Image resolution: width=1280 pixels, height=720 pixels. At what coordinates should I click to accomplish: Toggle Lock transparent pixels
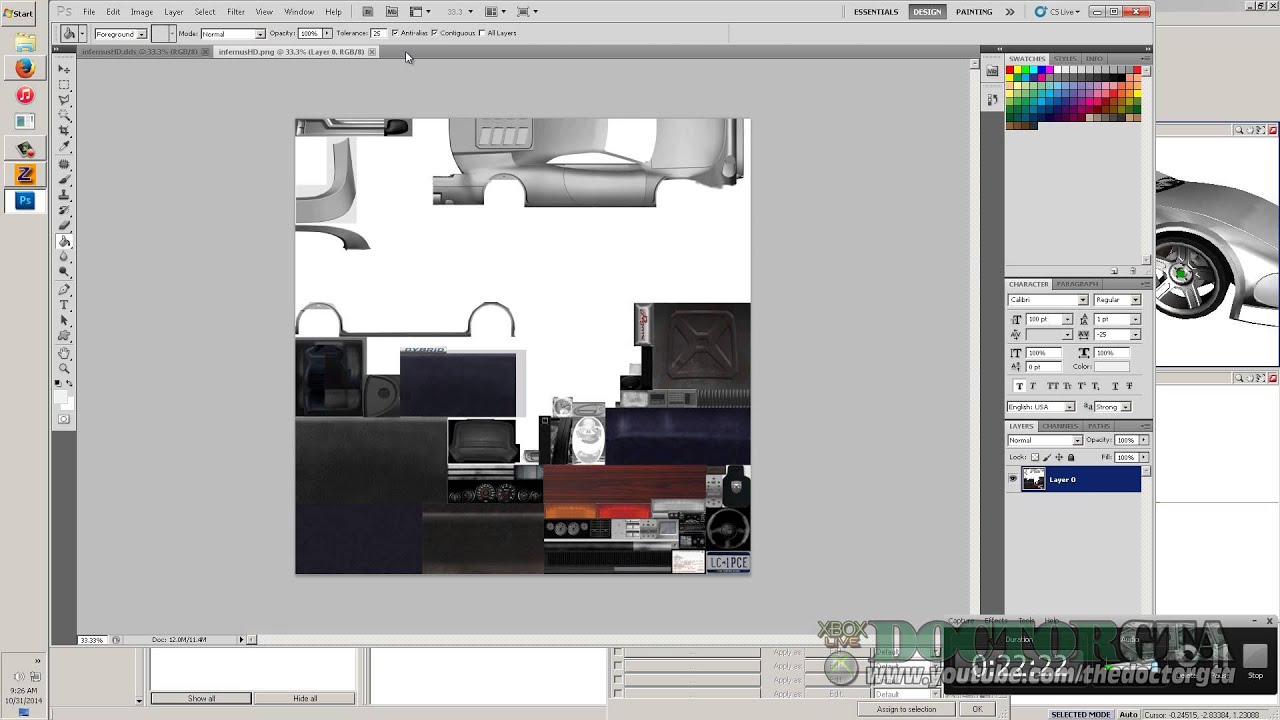pyautogui.click(x=1035, y=457)
